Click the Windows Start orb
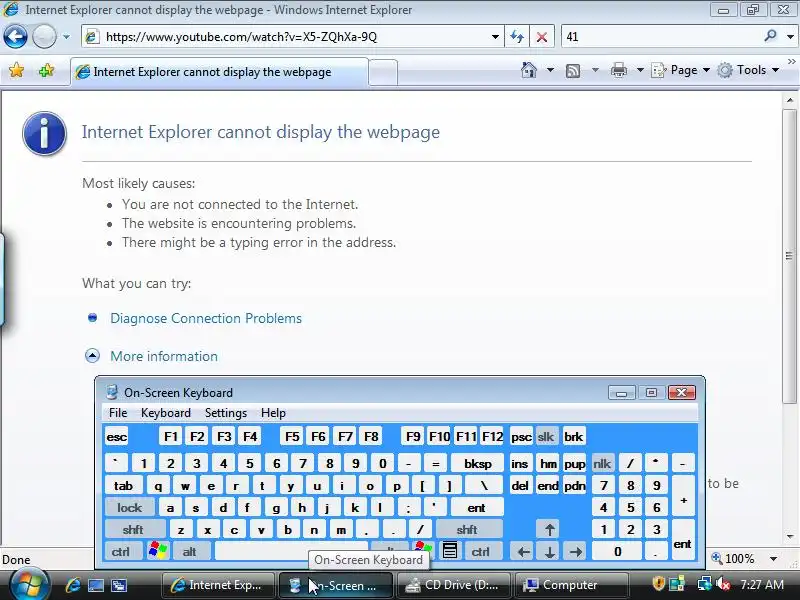This screenshot has height=600, width=800. 29,585
